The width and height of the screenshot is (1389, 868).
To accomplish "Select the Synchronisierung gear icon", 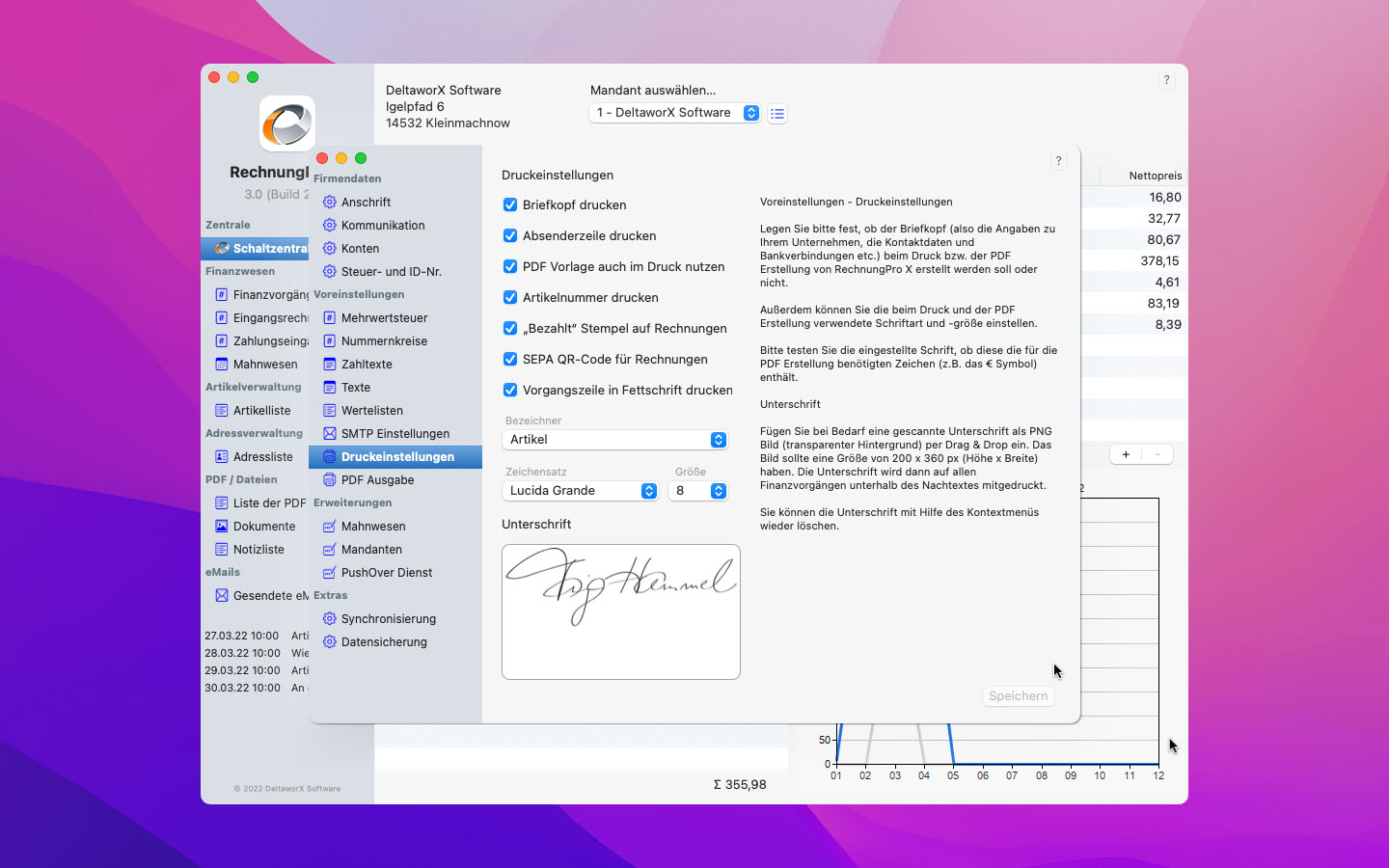I will click(329, 619).
